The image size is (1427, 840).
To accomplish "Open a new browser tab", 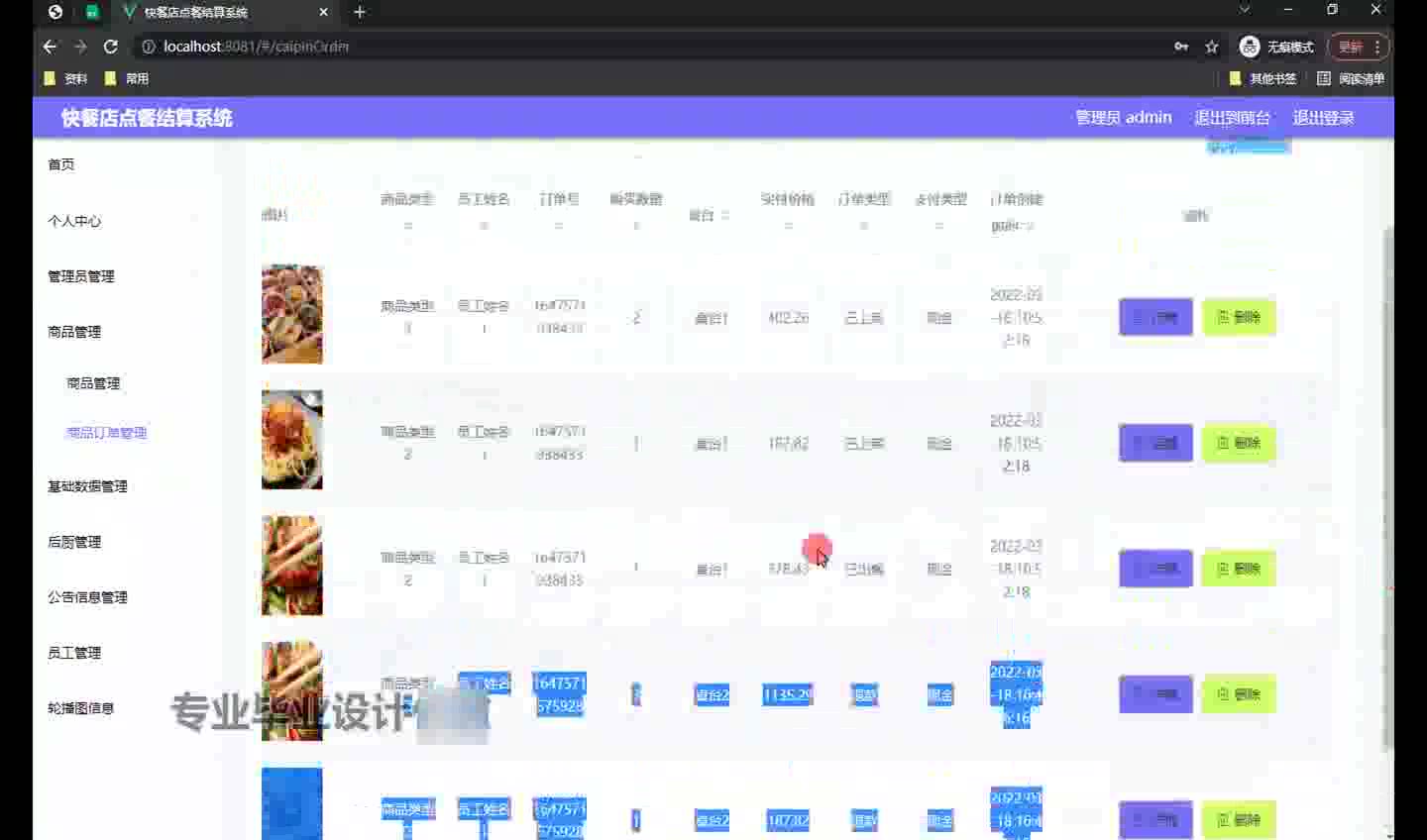I will 360,12.
